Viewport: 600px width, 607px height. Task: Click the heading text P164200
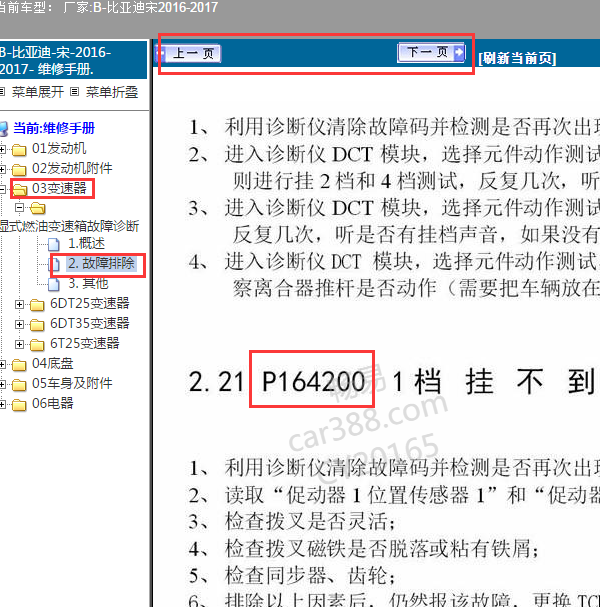(x=313, y=382)
